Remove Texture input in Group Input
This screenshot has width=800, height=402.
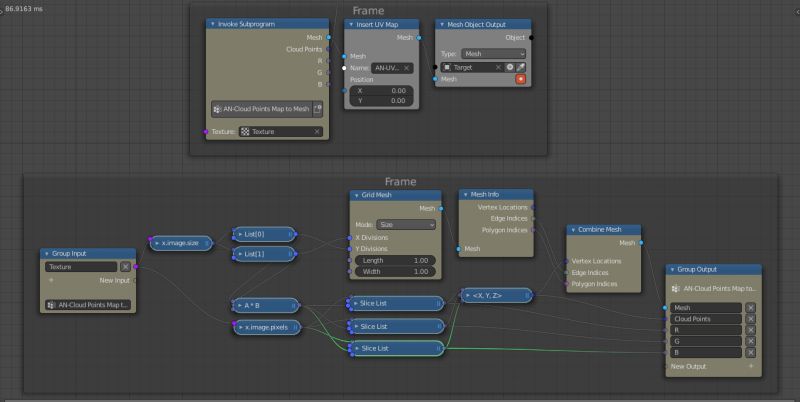[126, 267]
